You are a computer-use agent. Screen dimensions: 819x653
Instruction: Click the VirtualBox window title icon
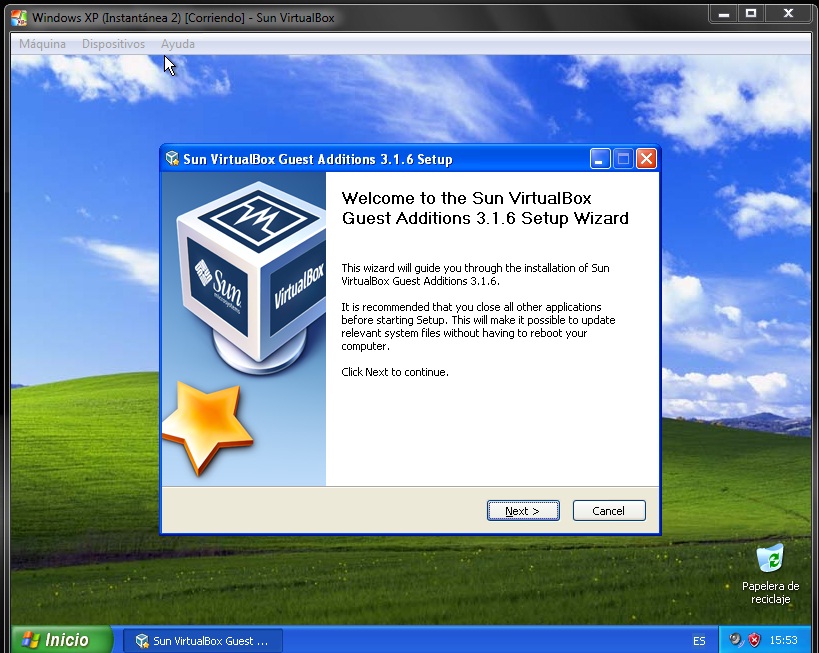click(19, 17)
